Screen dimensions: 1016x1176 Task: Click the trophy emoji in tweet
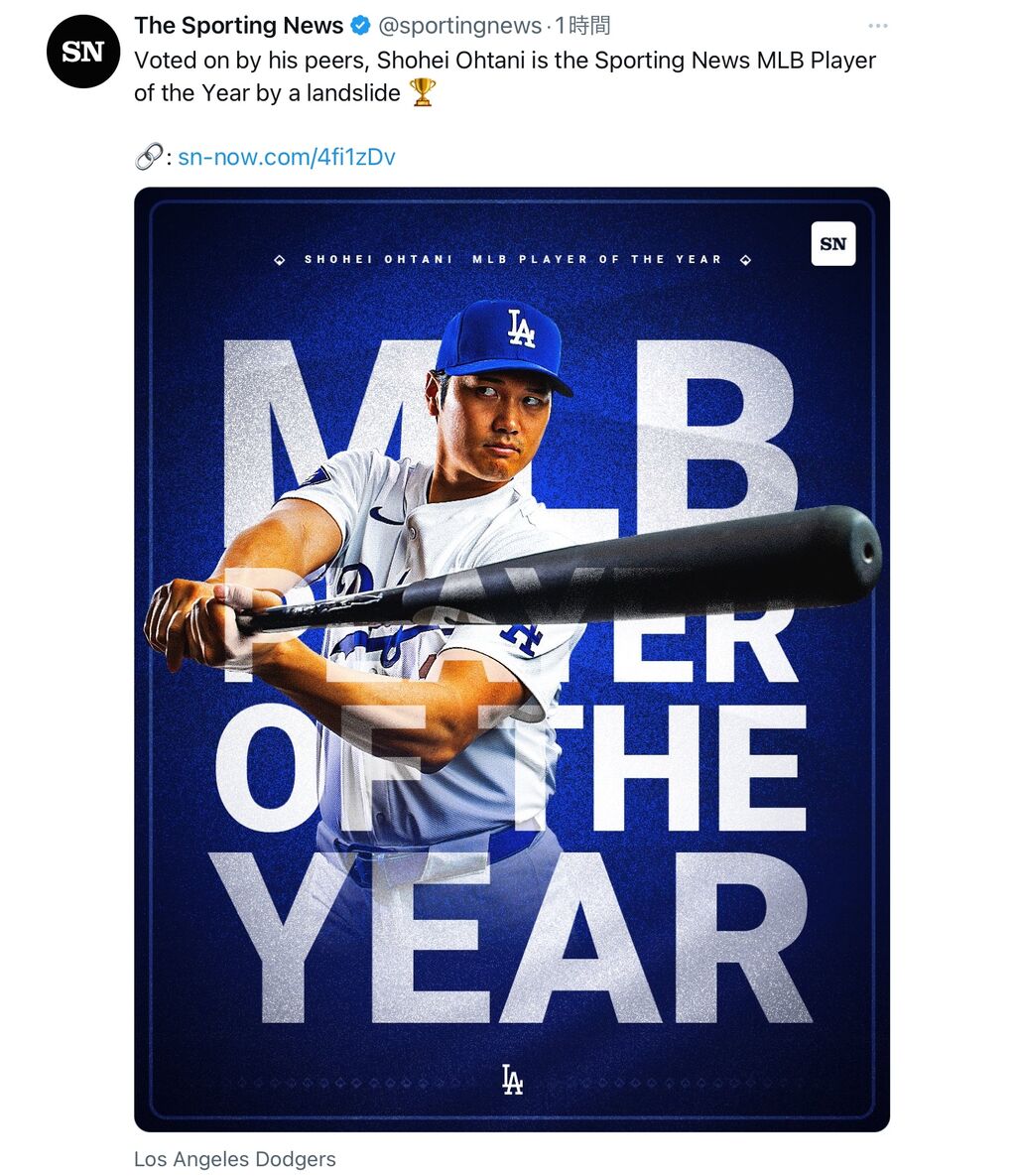point(423,93)
